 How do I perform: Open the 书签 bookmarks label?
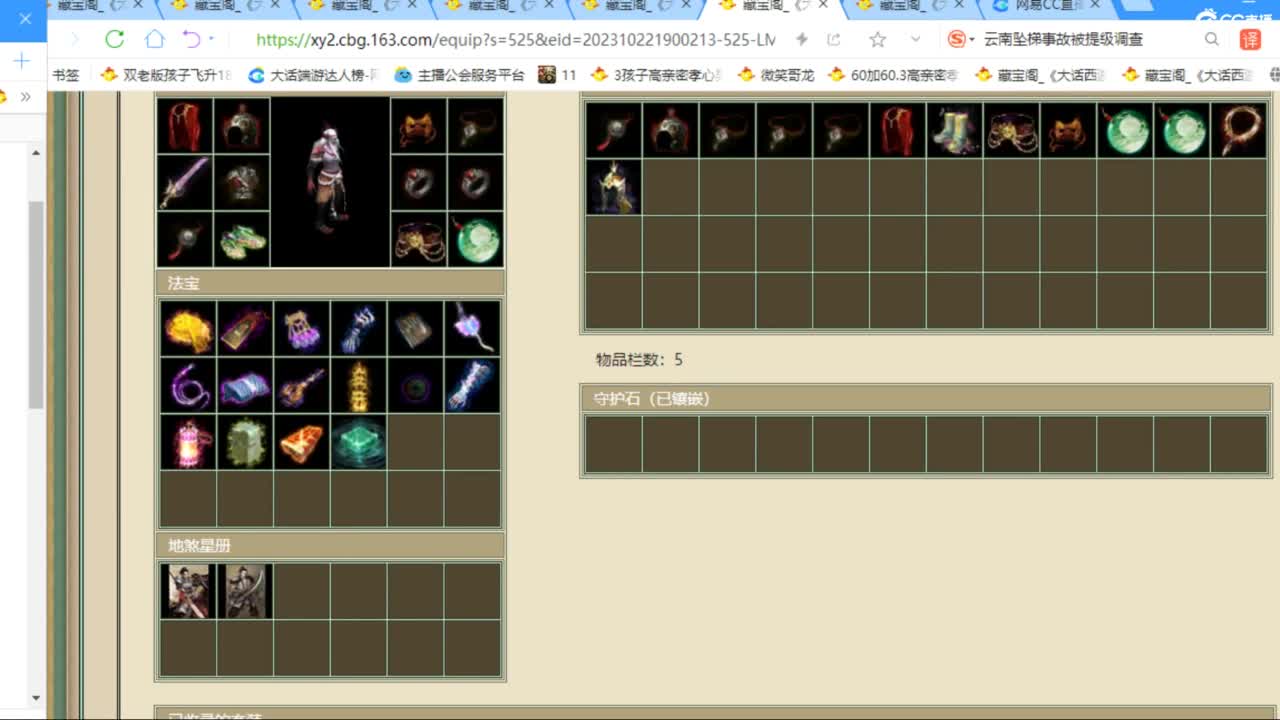(x=65, y=75)
